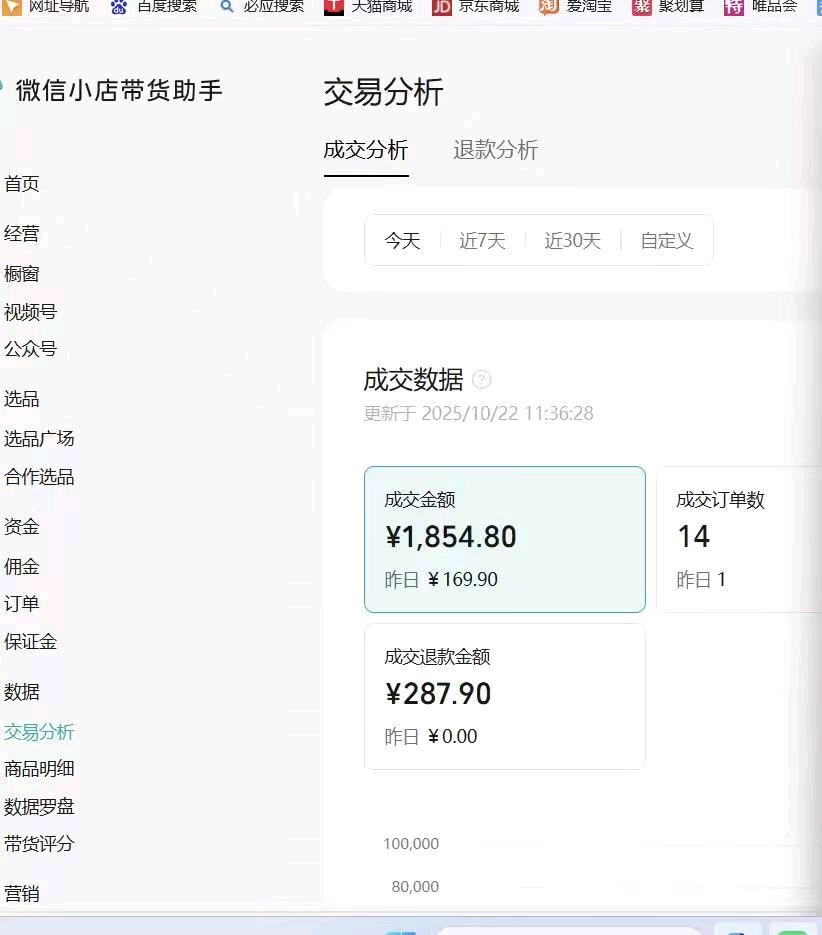Open the 京东商城 bookmark icon

coord(442,7)
